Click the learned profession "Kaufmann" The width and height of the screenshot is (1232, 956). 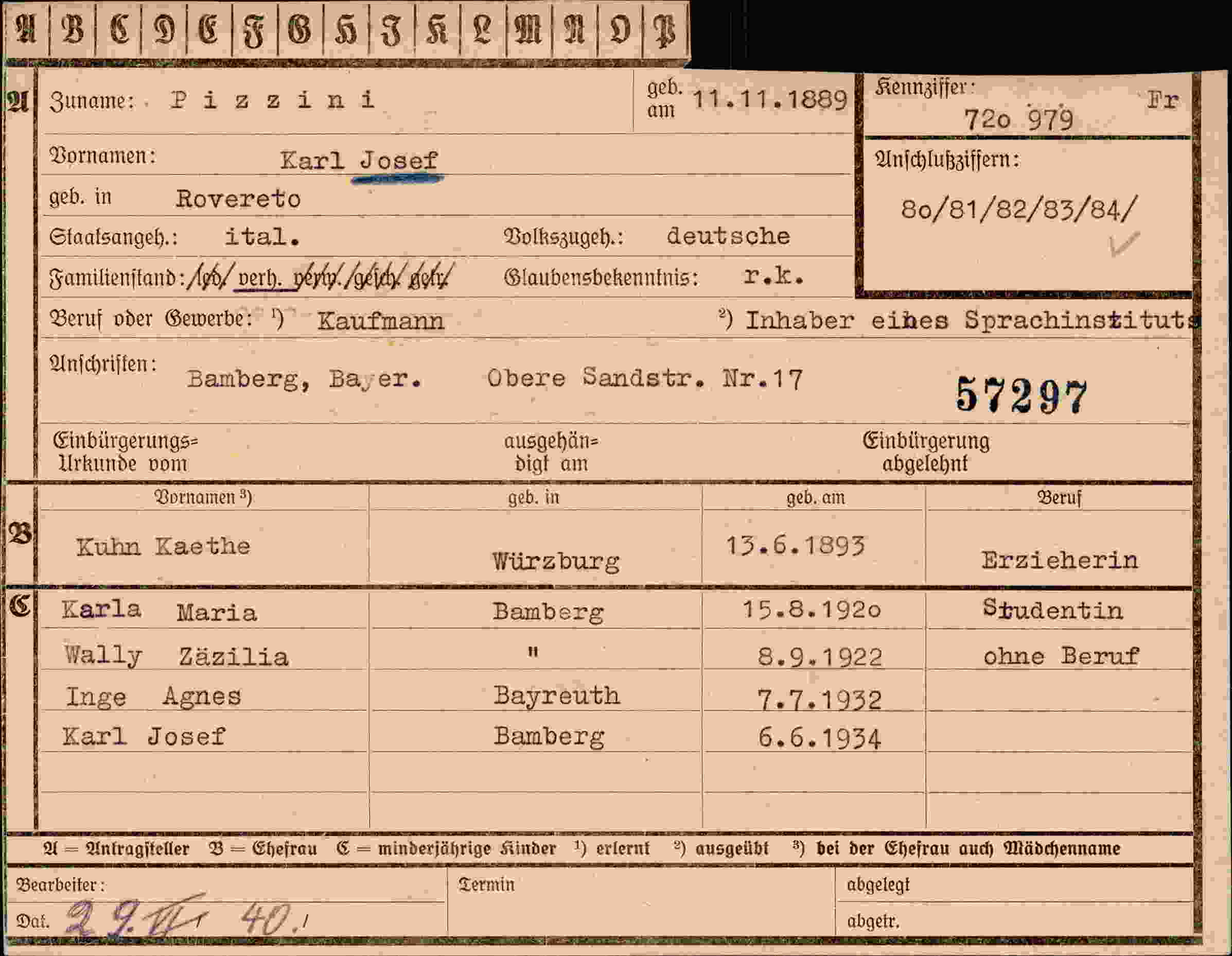(381, 322)
